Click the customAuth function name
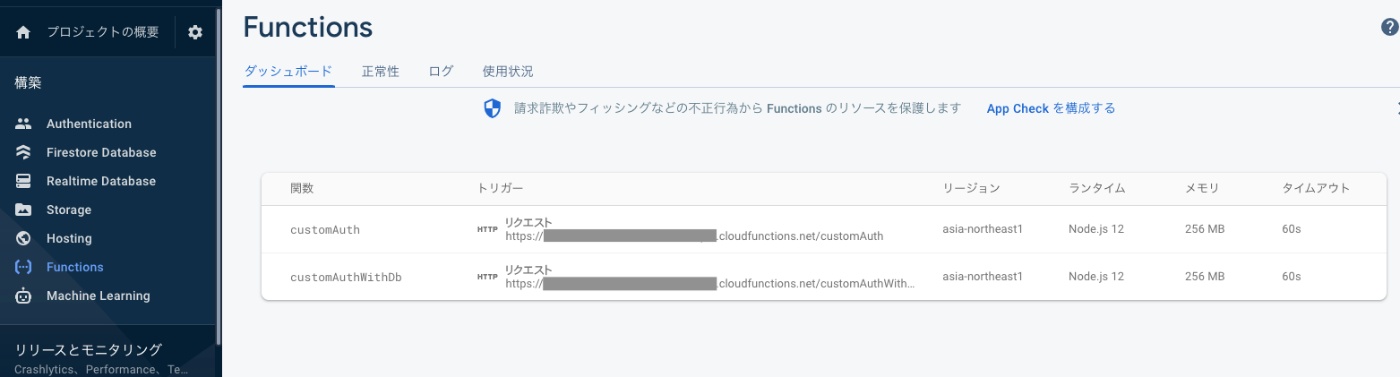Image resolution: width=1400 pixels, height=377 pixels. [x=325, y=230]
